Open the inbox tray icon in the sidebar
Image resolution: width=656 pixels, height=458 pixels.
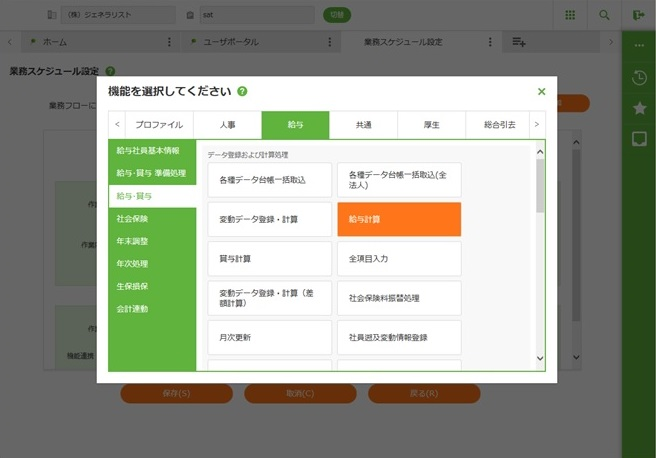[639, 139]
